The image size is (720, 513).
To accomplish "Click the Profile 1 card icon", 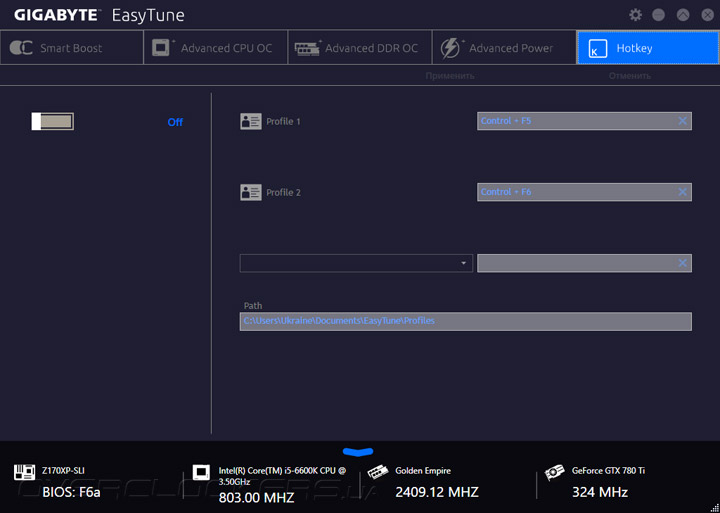I will [x=251, y=122].
